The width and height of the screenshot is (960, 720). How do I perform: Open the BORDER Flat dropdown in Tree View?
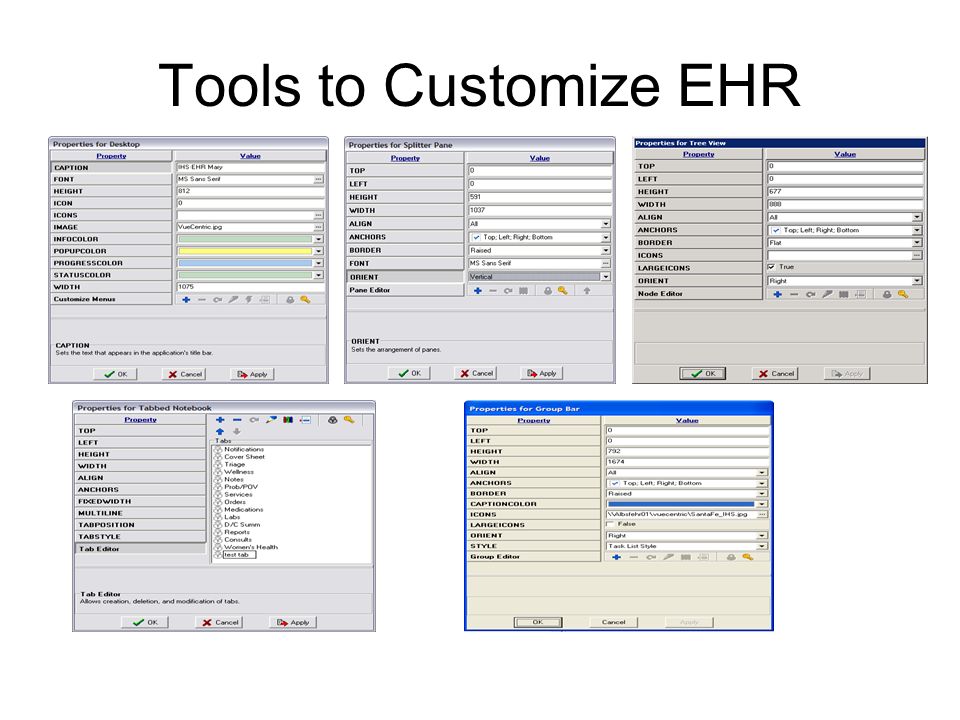917,243
